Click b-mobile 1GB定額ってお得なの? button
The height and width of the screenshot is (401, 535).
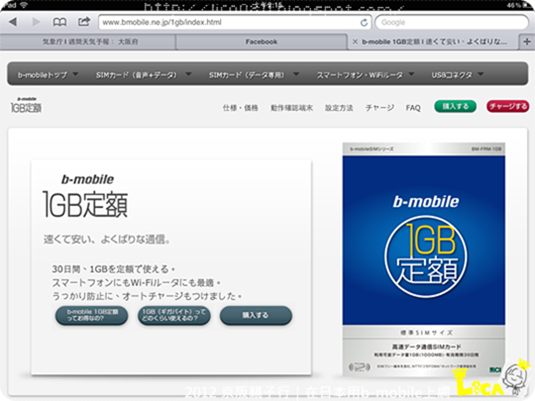92,315
